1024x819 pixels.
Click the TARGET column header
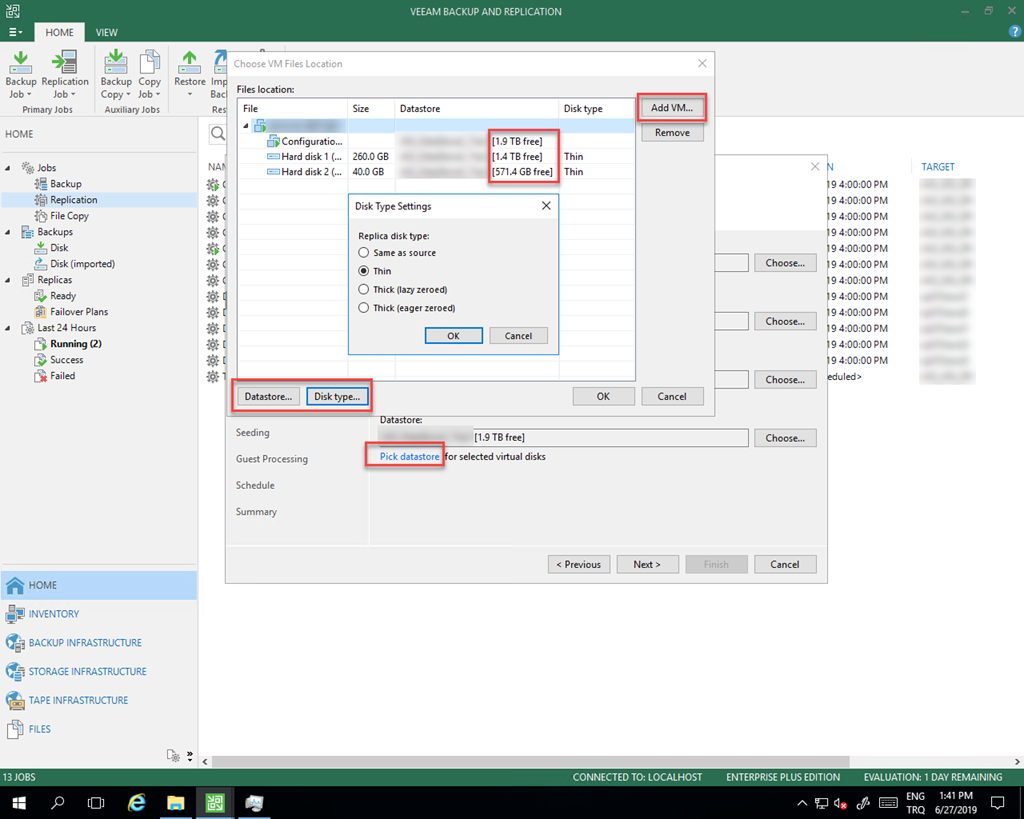click(x=938, y=167)
